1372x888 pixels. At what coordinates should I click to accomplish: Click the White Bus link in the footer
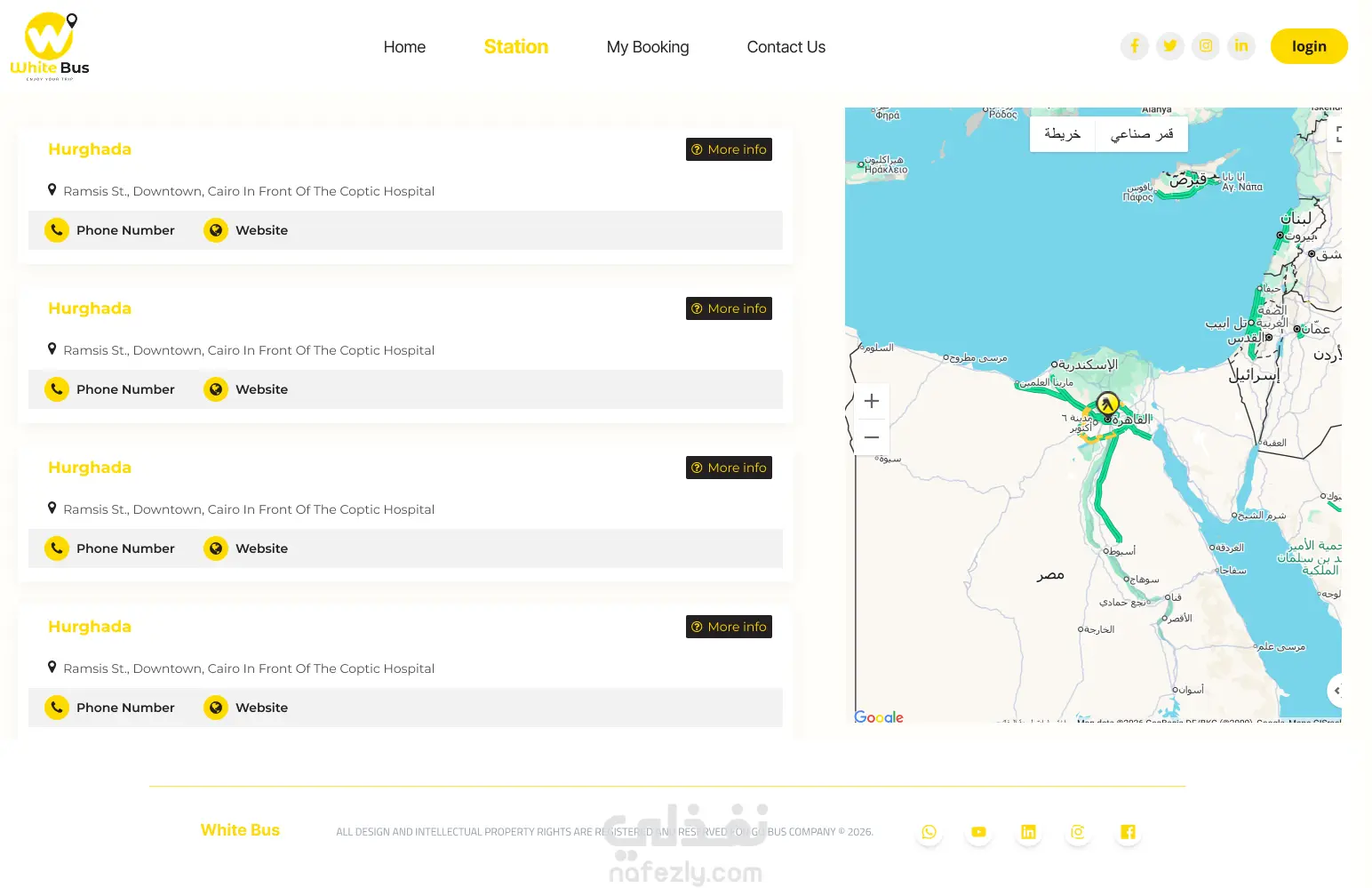coord(240,830)
